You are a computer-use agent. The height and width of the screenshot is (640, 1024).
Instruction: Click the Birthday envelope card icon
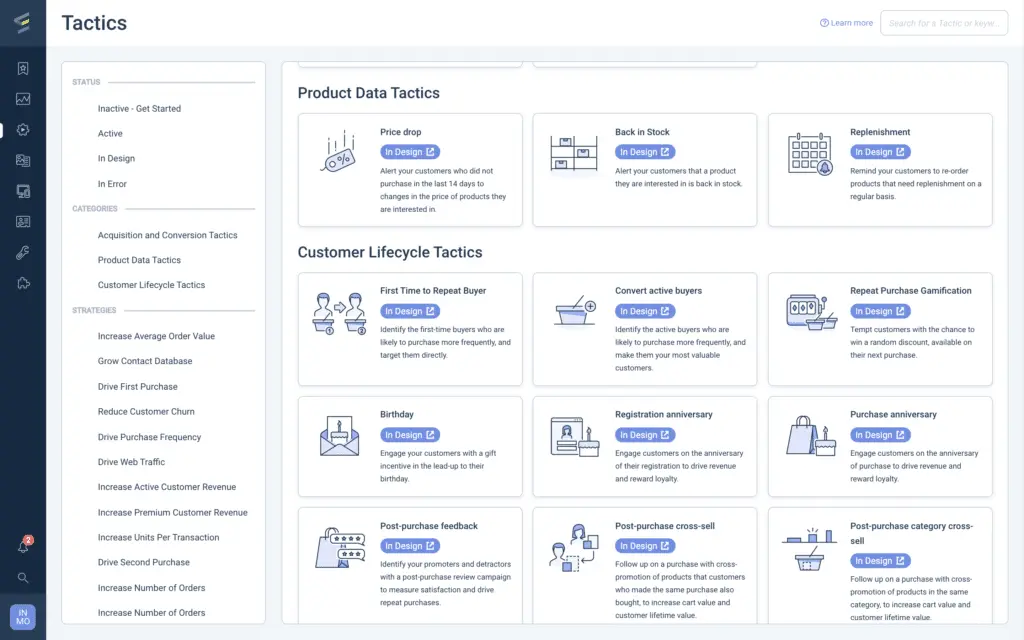click(339, 436)
